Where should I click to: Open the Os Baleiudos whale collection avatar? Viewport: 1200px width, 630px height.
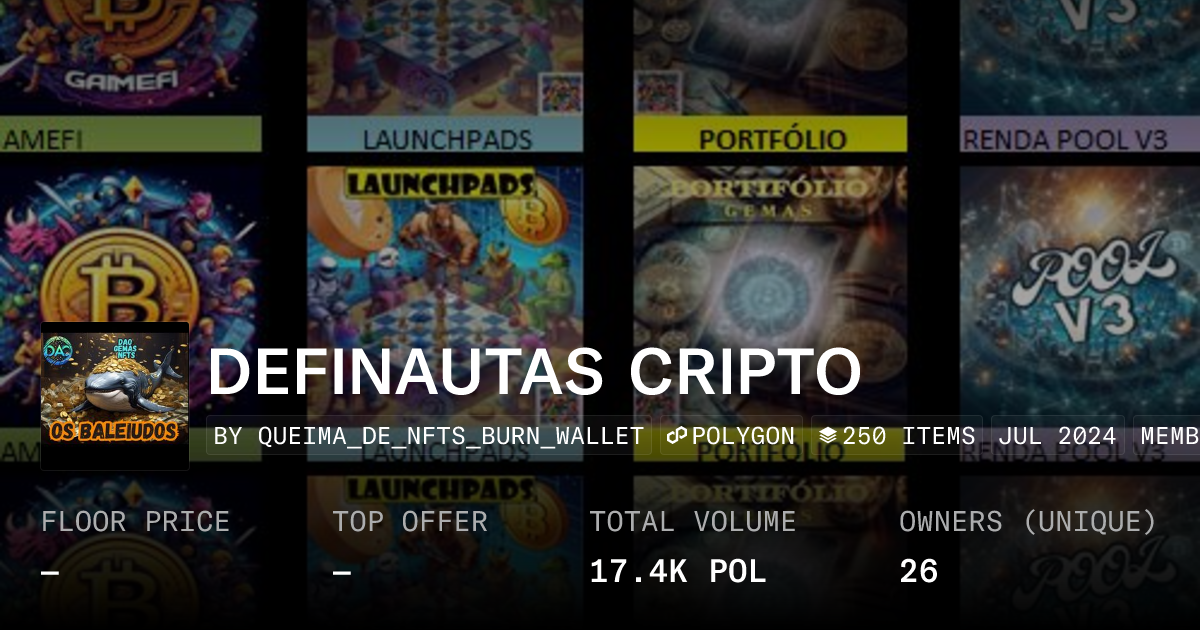tap(115, 396)
